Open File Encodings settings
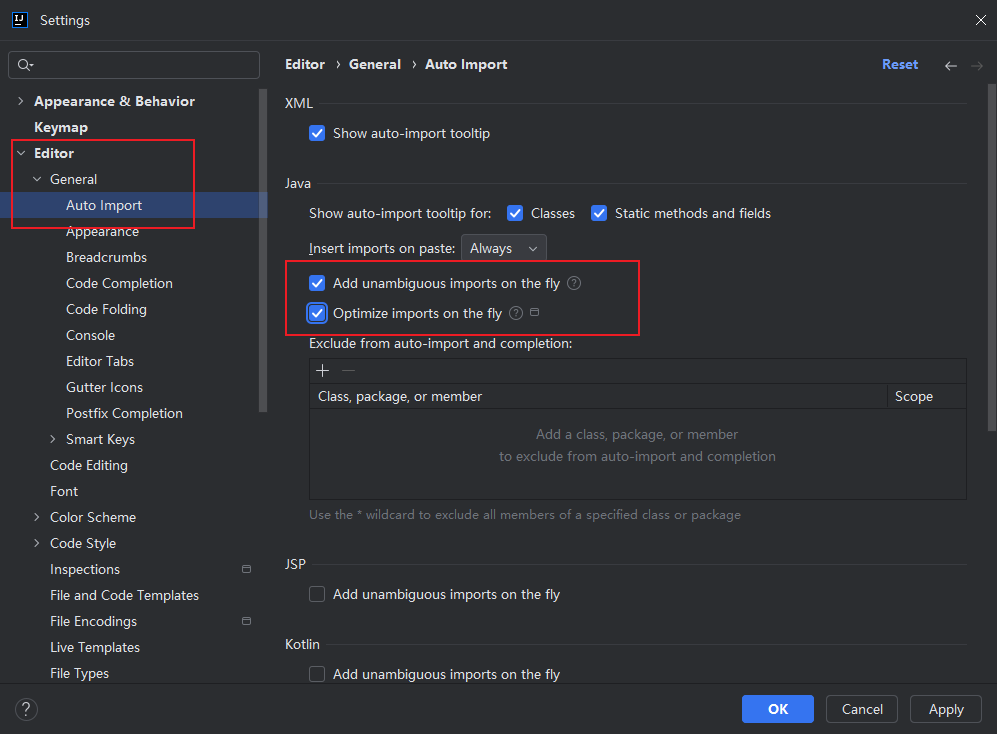This screenshot has height=734, width=997. (x=93, y=621)
